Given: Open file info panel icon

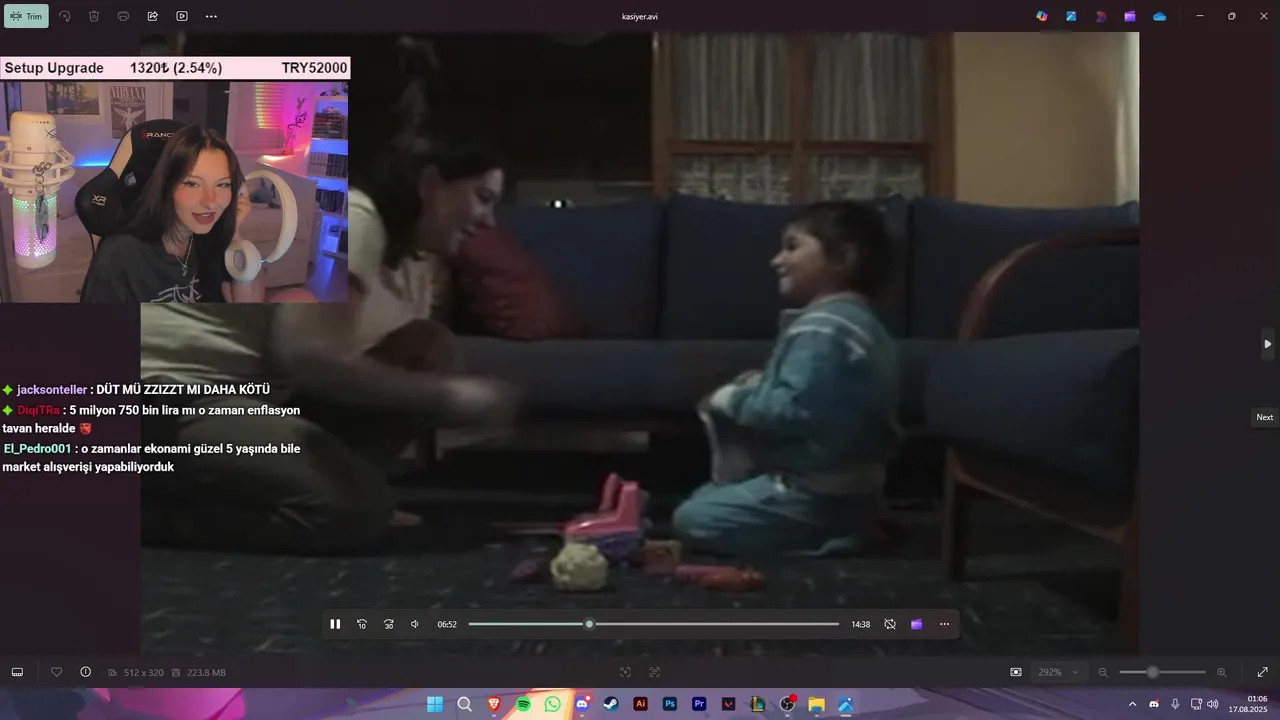Looking at the screenshot, I should (85, 672).
